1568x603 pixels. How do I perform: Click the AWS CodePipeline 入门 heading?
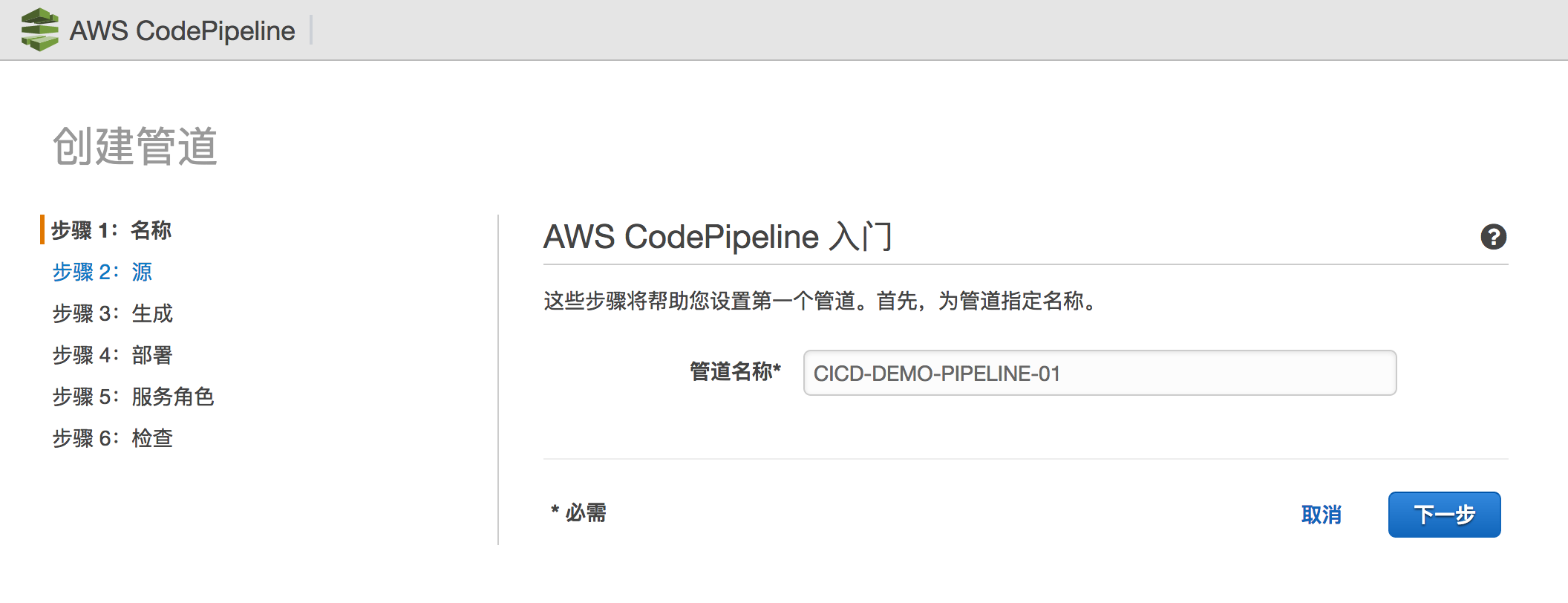click(717, 237)
